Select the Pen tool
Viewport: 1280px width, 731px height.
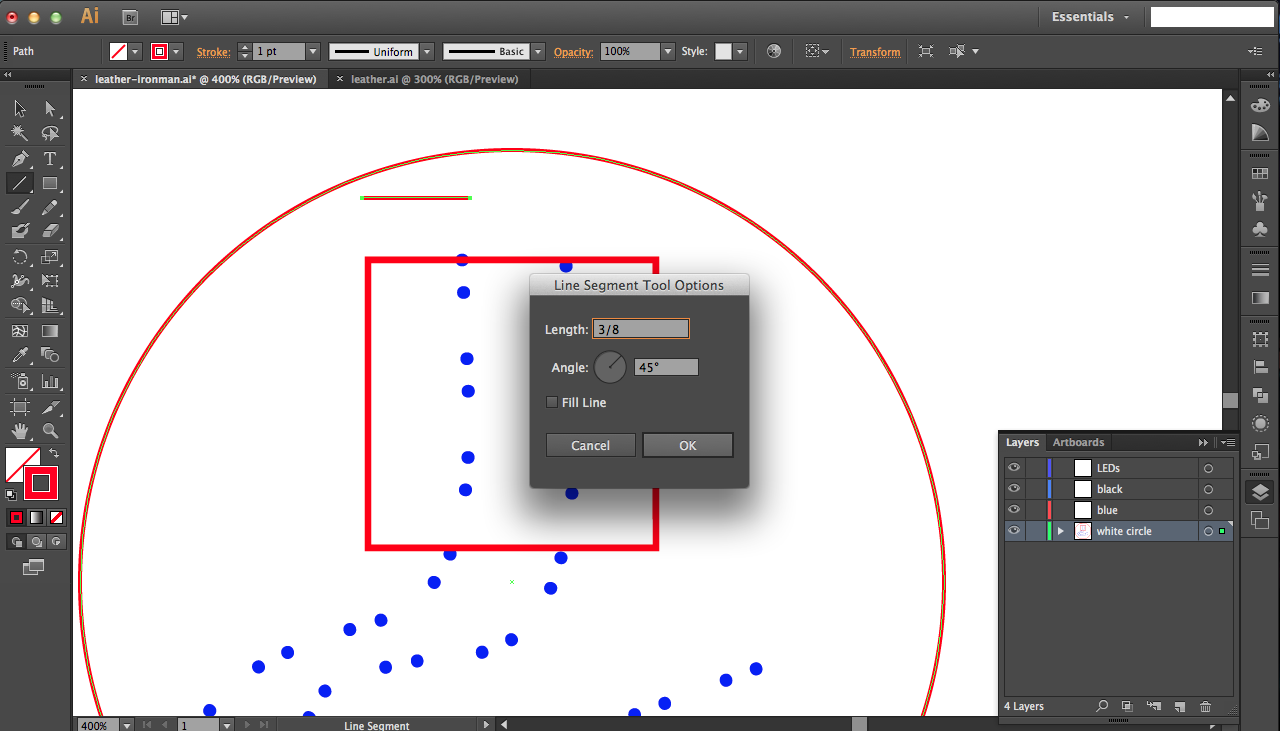click(x=19, y=158)
